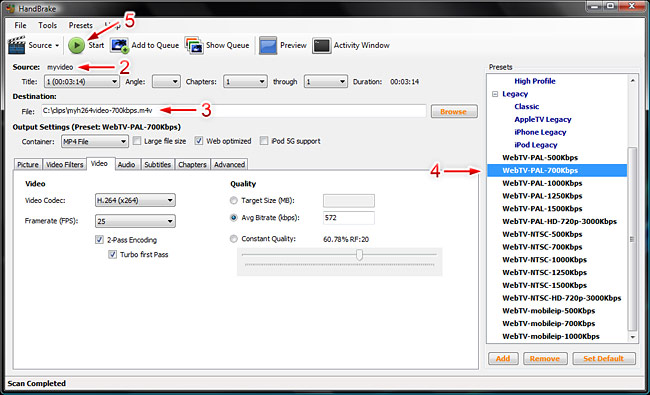
Task: Open the Framerate (FPS) dropdown
Action: pos(135,221)
